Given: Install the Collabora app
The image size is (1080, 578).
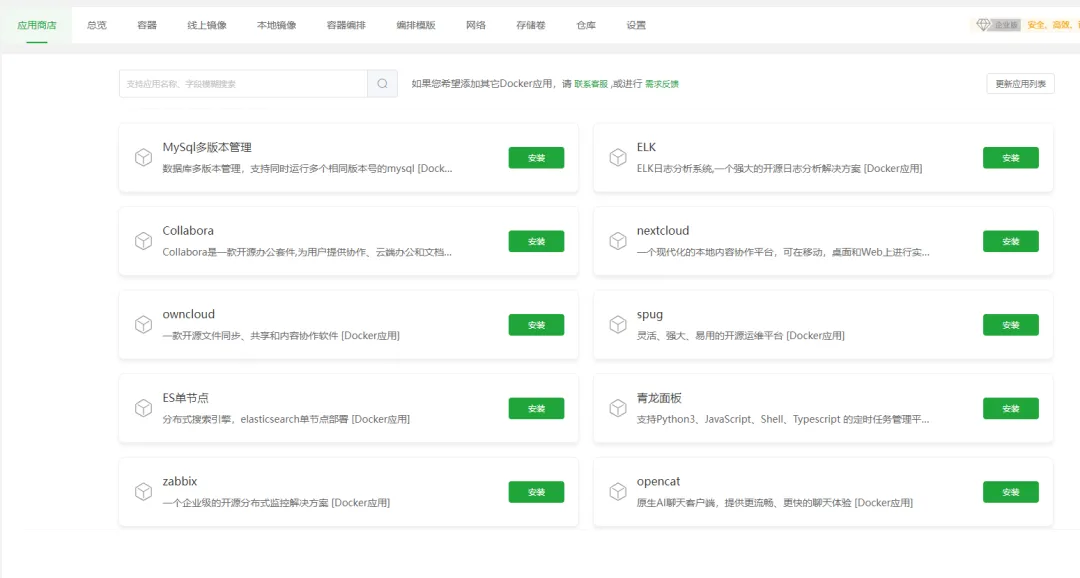Looking at the screenshot, I should click(537, 241).
